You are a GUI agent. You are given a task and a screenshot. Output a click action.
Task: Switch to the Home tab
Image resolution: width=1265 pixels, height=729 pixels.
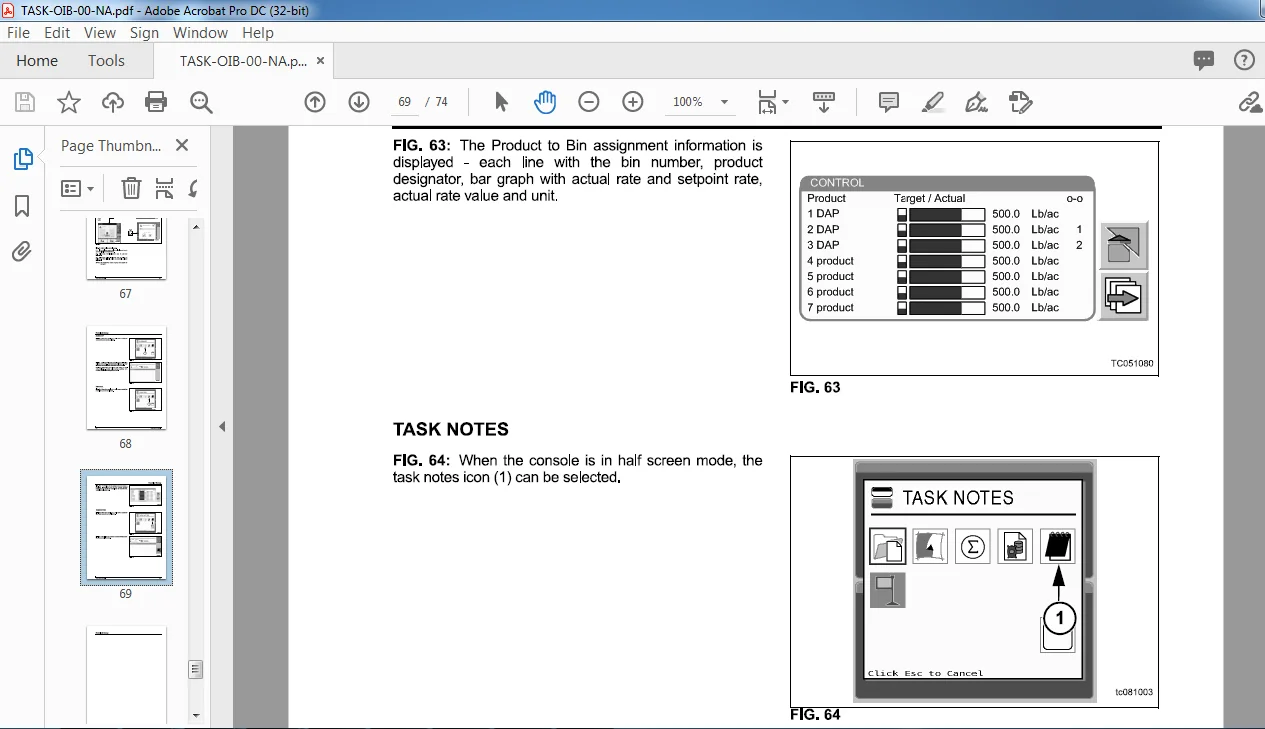pyautogui.click(x=37, y=60)
